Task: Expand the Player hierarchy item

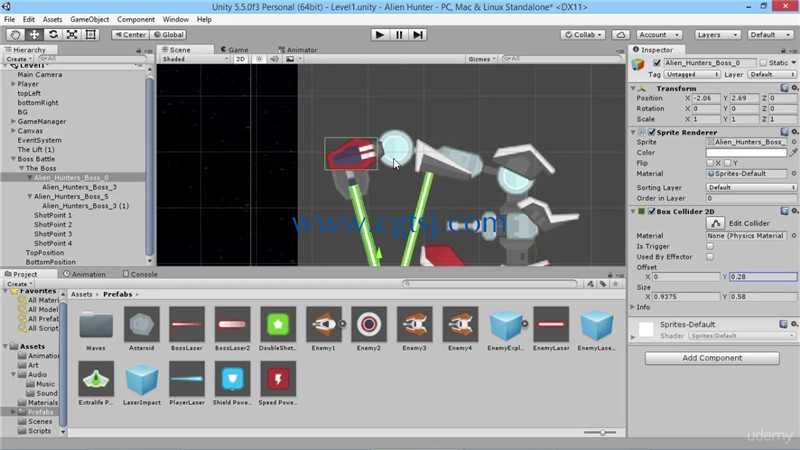Action: [13, 84]
